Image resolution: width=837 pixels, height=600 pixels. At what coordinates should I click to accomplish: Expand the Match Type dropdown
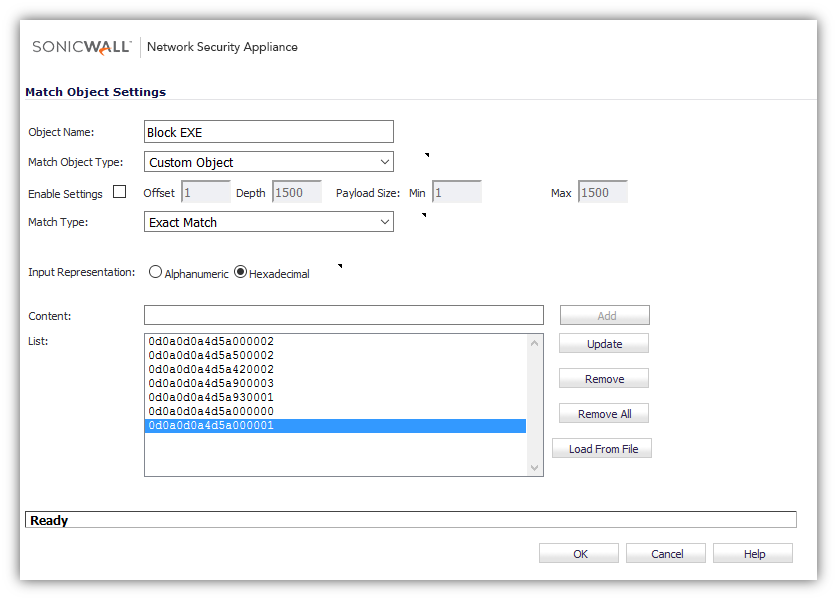point(269,222)
